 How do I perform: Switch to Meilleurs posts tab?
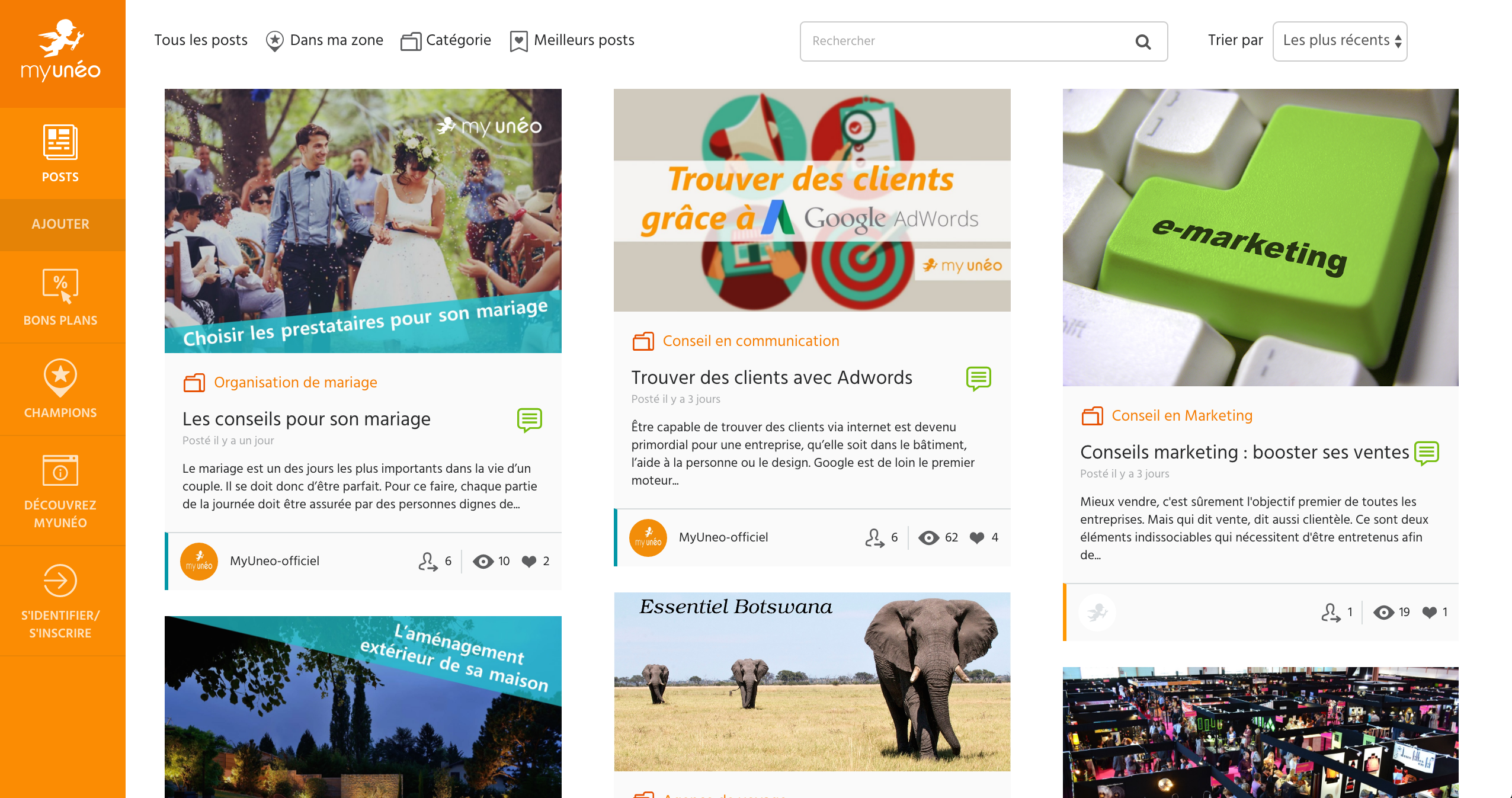point(572,40)
